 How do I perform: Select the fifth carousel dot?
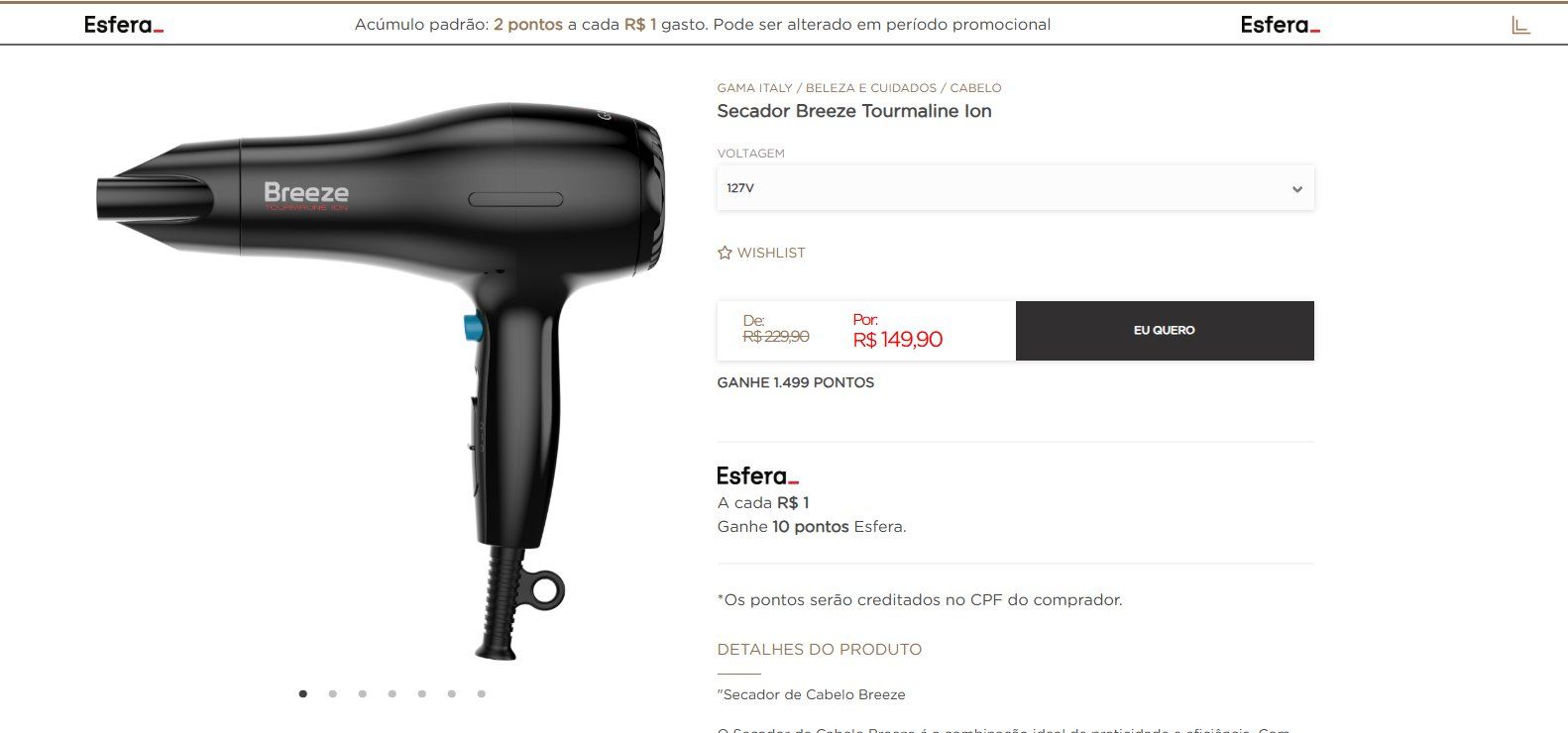(x=421, y=693)
